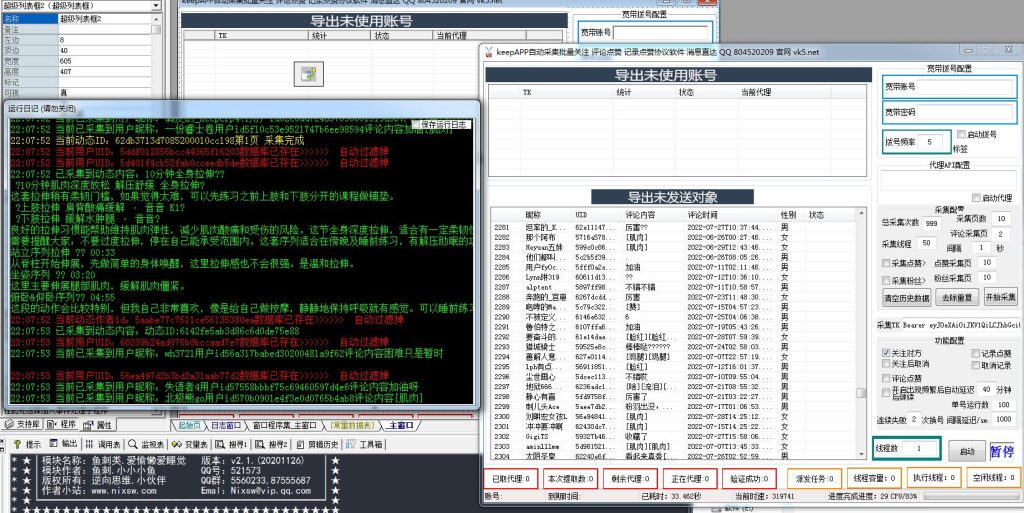The image size is (1024, 513).
Task: Click 昵称 column header in list
Action: (533, 215)
